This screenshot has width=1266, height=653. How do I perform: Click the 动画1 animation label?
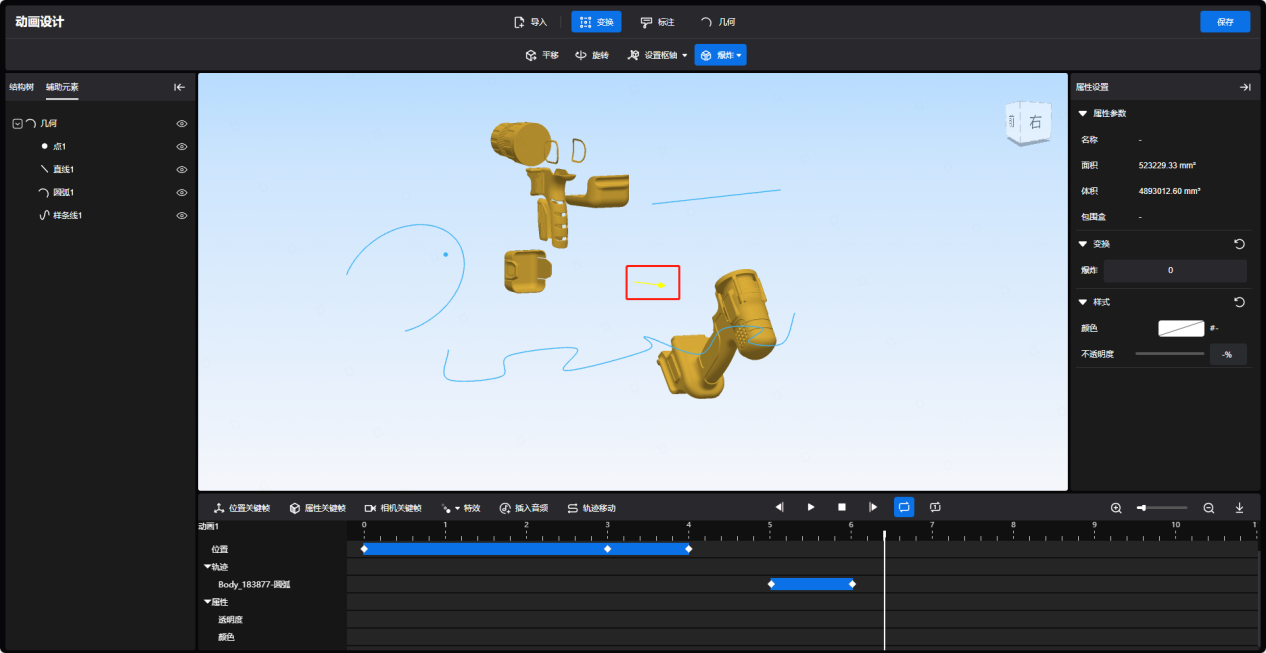coord(208,526)
